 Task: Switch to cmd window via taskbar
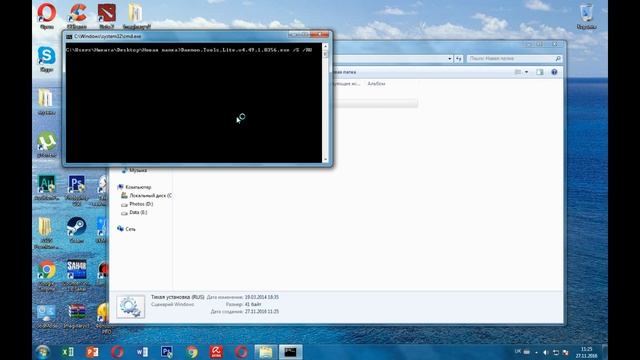click(291, 351)
